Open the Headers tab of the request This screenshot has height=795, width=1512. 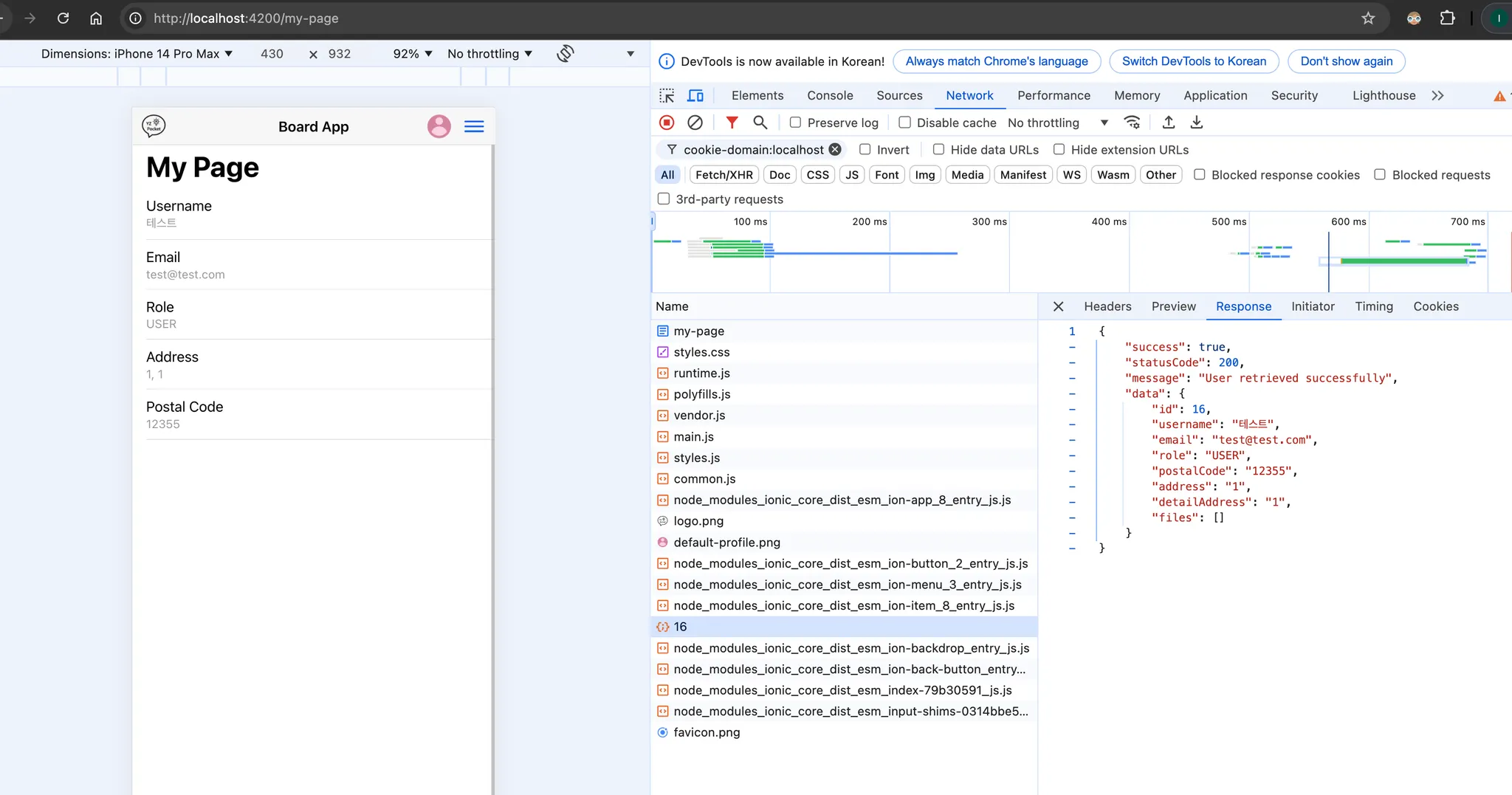tap(1107, 306)
